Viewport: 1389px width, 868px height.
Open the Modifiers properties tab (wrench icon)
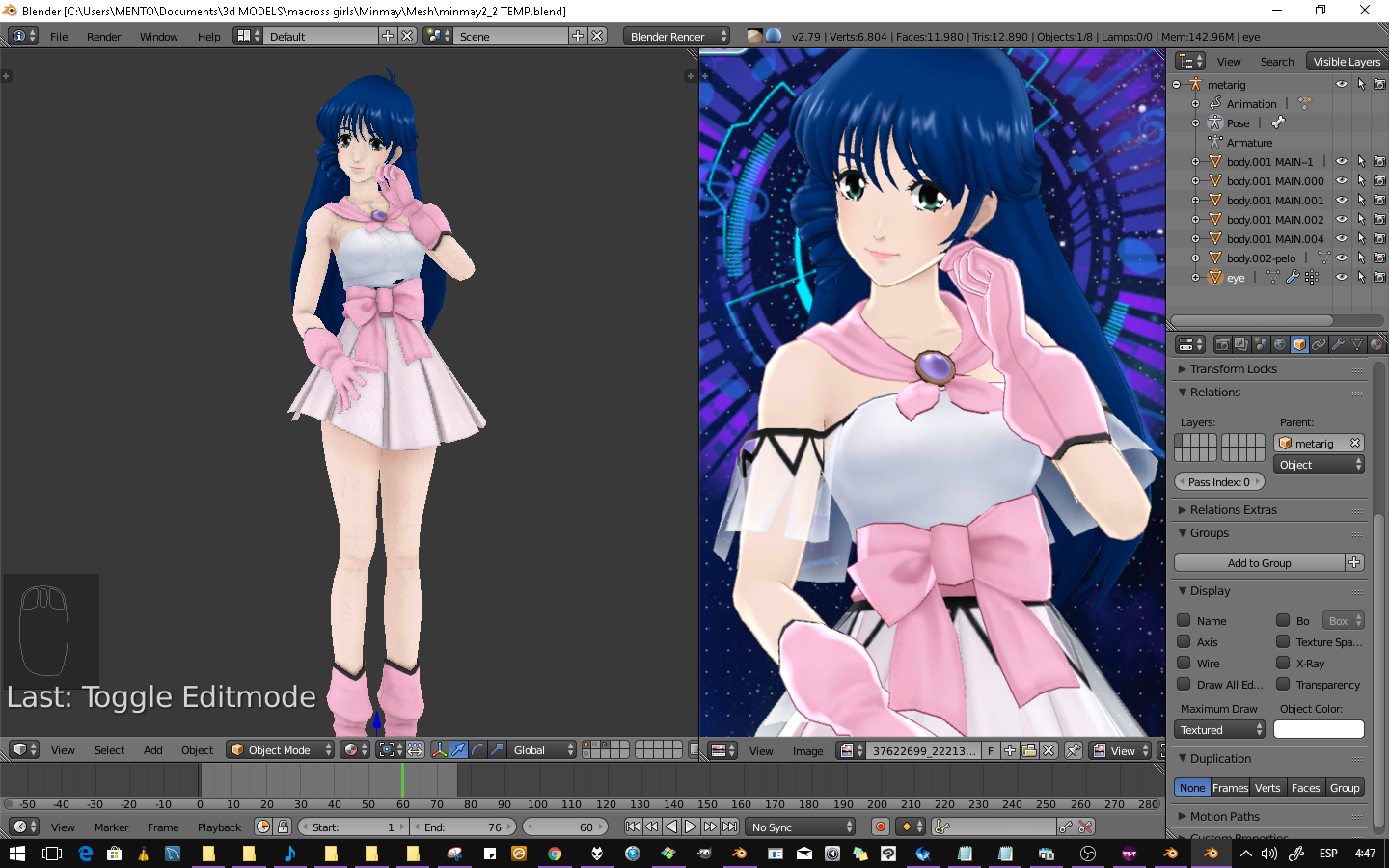tap(1338, 344)
